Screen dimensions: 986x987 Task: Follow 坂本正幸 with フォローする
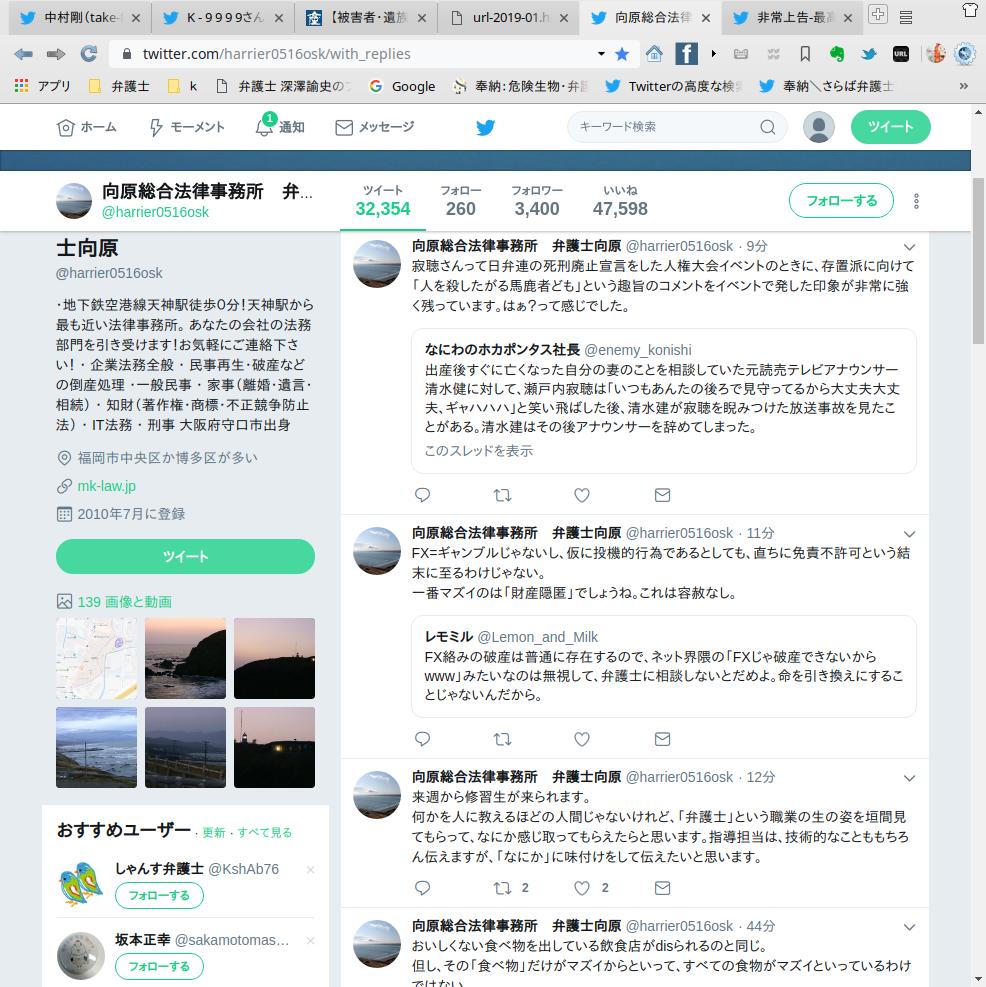point(159,966)
